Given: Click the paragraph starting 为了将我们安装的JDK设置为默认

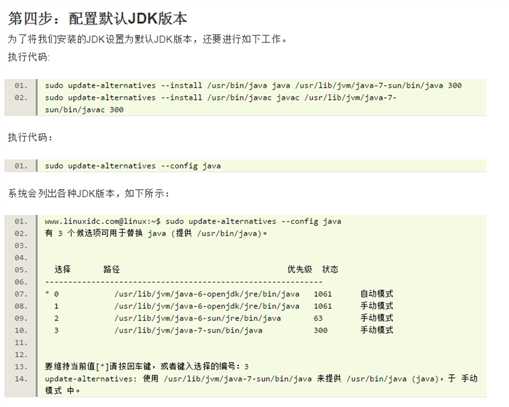Looking at the screenshot, I should (x=147, y=39).
